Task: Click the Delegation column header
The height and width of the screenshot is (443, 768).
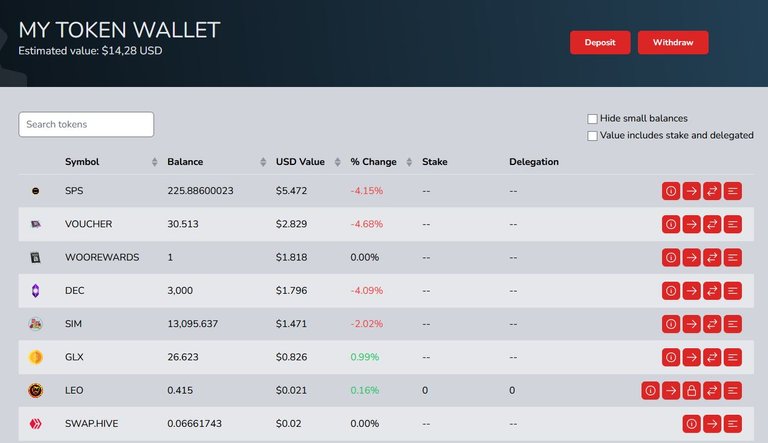Action: click(534, 162)
